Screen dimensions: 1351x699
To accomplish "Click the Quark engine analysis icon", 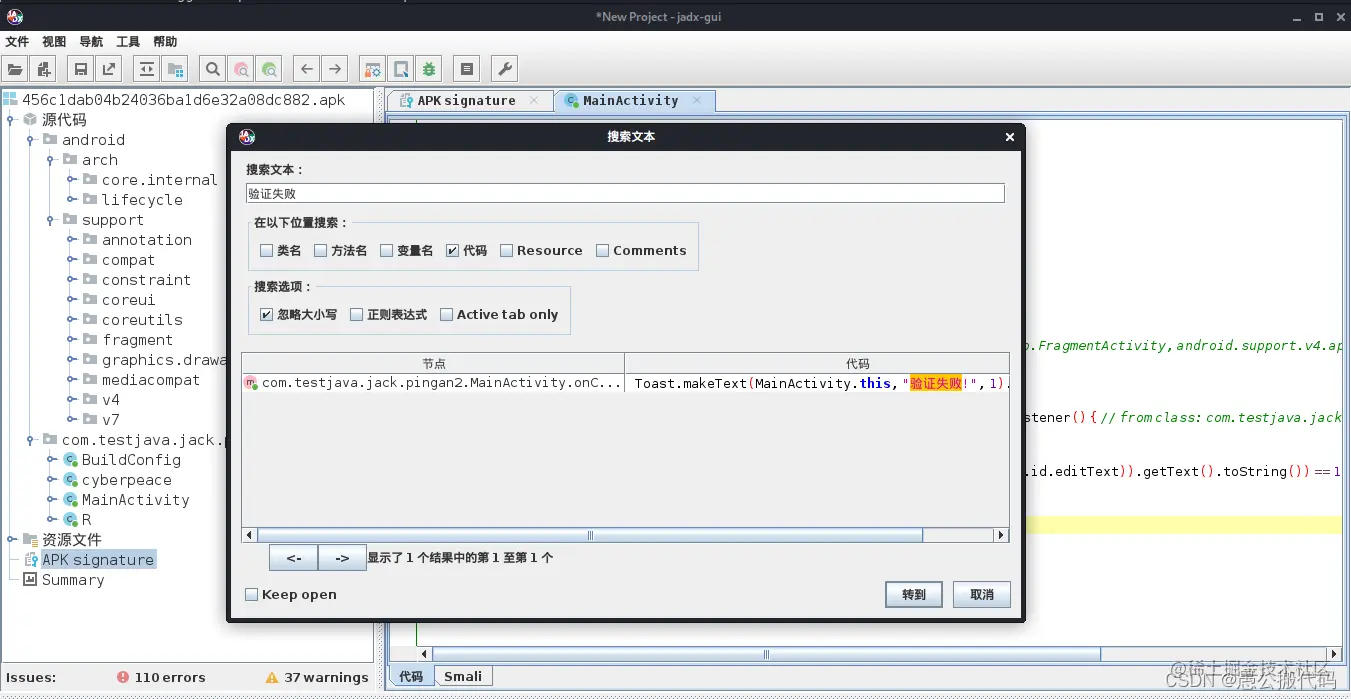I will [x=400, y=69].
